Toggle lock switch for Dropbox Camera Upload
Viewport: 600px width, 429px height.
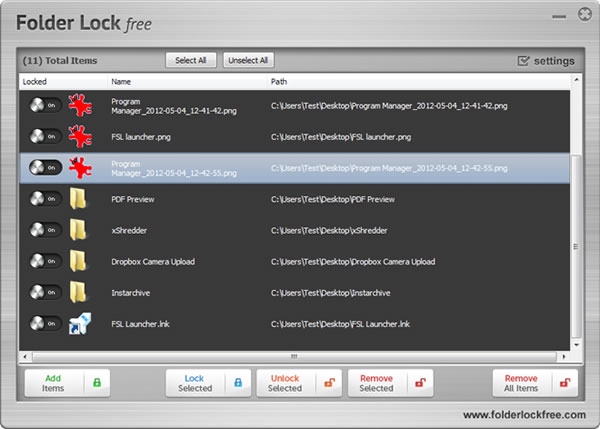click(x=46, y=261)
